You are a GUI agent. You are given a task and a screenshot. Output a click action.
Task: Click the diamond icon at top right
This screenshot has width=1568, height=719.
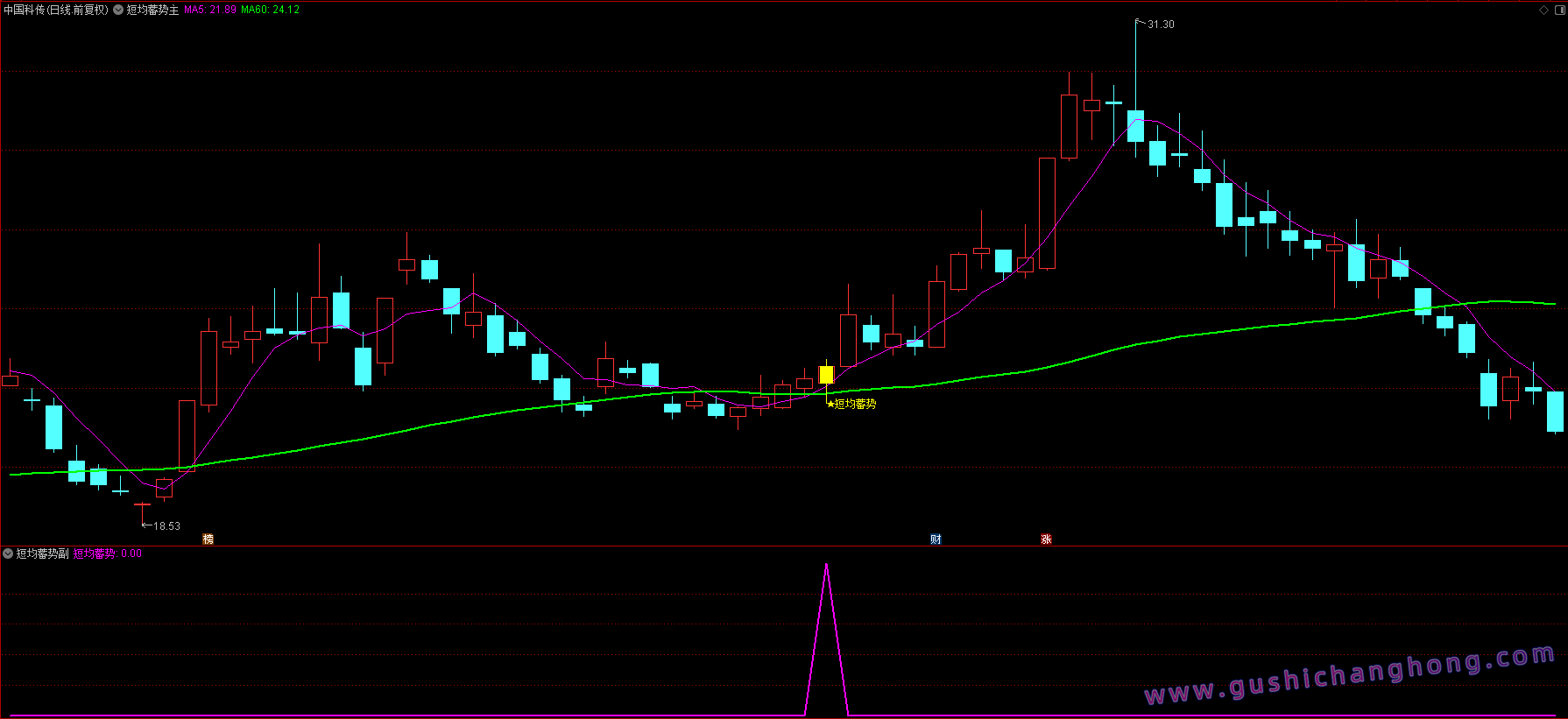(1543, 11)
